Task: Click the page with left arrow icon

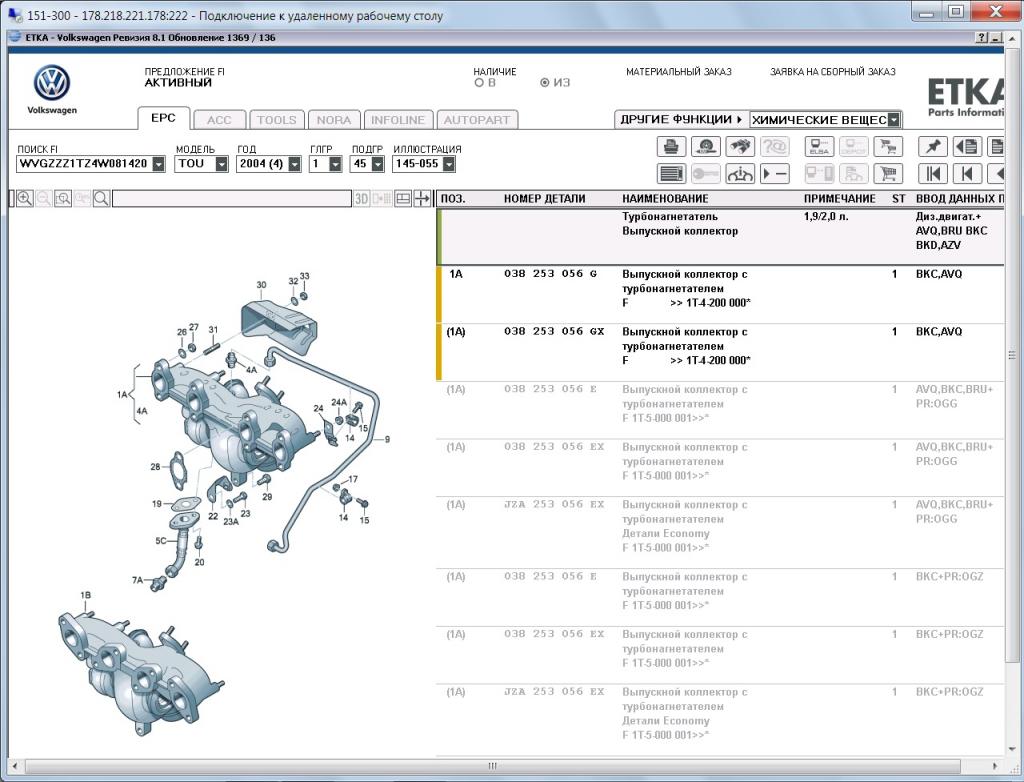Action: click(x=967, y=146)
